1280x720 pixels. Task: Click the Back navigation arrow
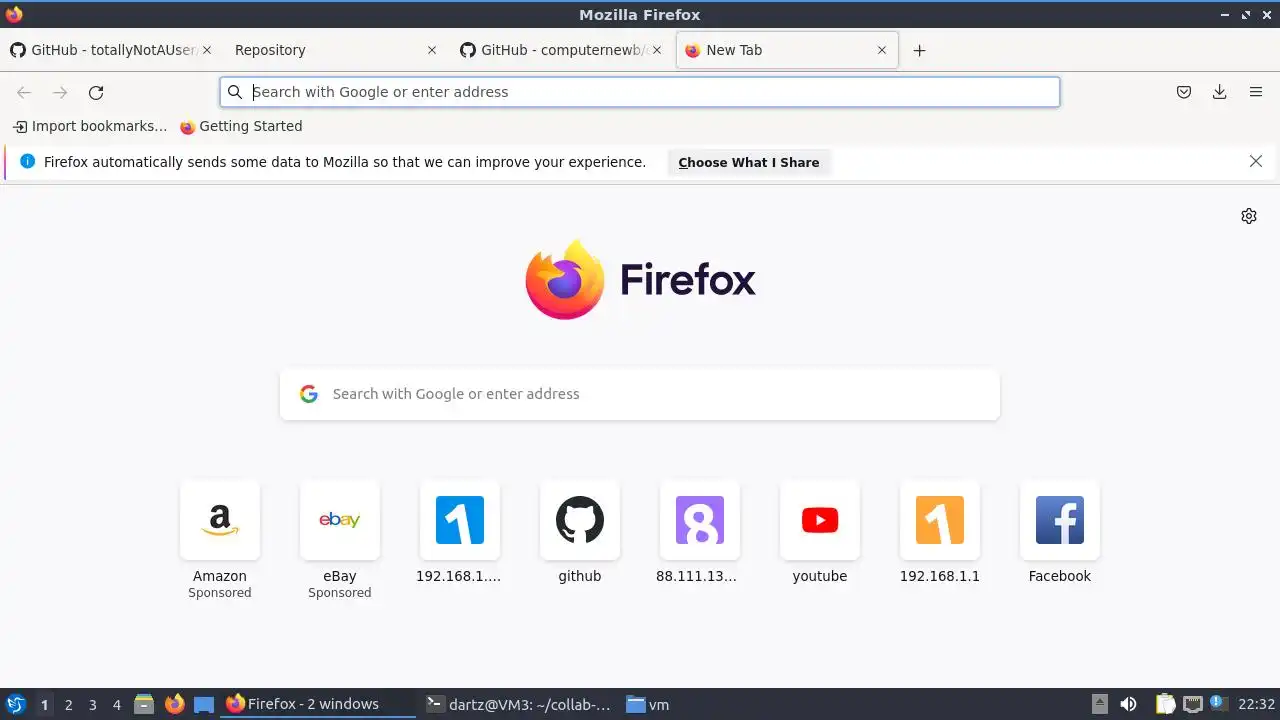click(x=24, y=92)
